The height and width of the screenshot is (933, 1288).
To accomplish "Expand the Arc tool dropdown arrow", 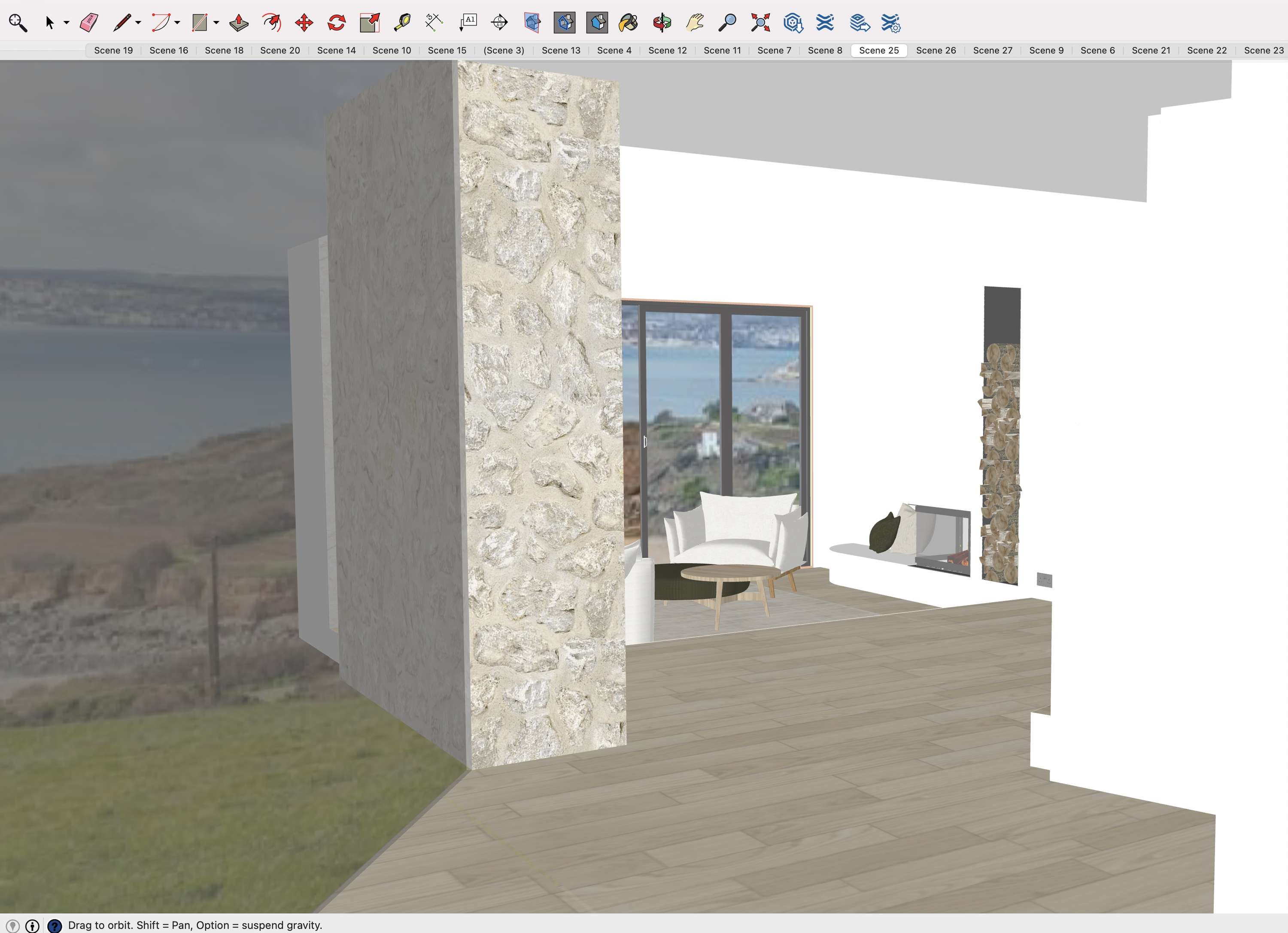I will (177, 23).
